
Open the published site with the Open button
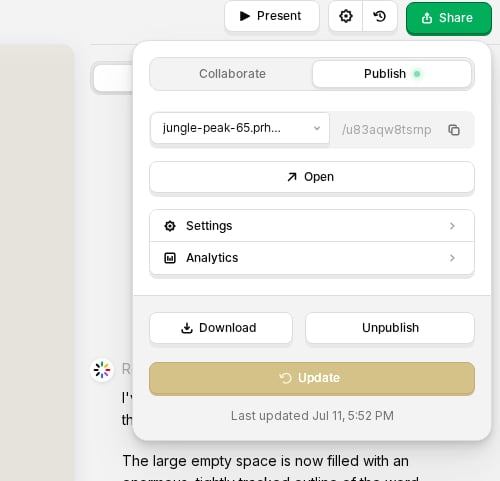[312, 177]
